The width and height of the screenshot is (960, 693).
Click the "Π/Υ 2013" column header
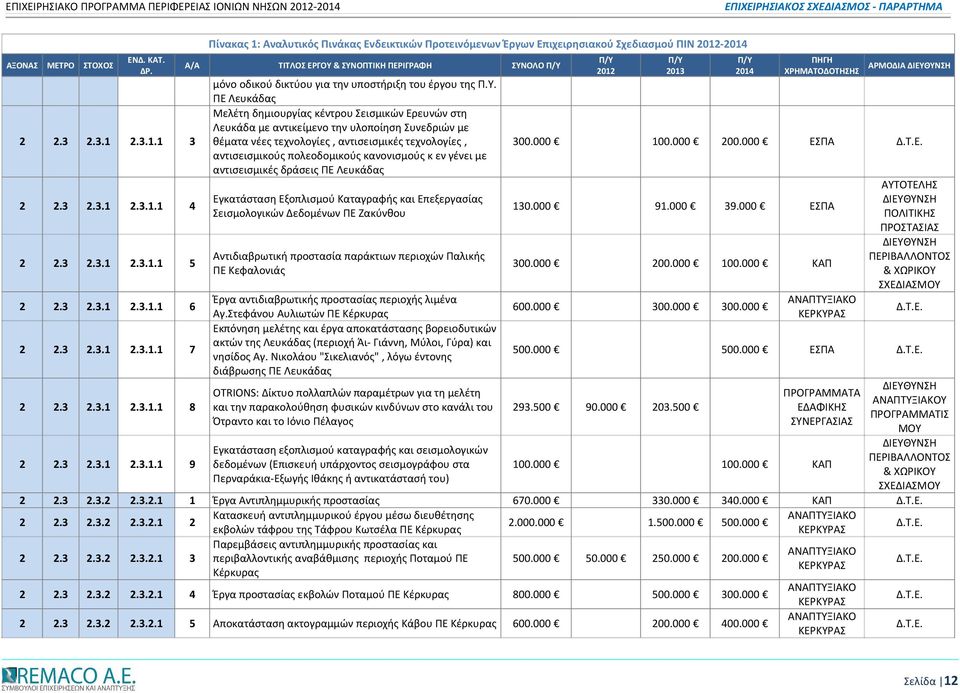675,66
